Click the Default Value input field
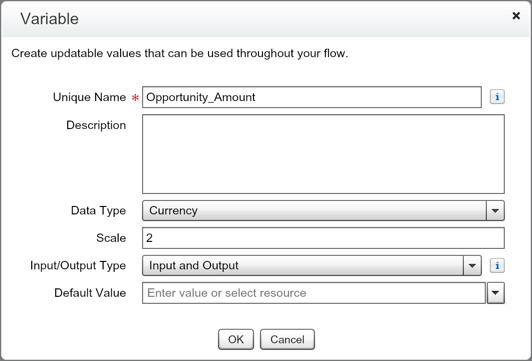 tap(314, 293)
